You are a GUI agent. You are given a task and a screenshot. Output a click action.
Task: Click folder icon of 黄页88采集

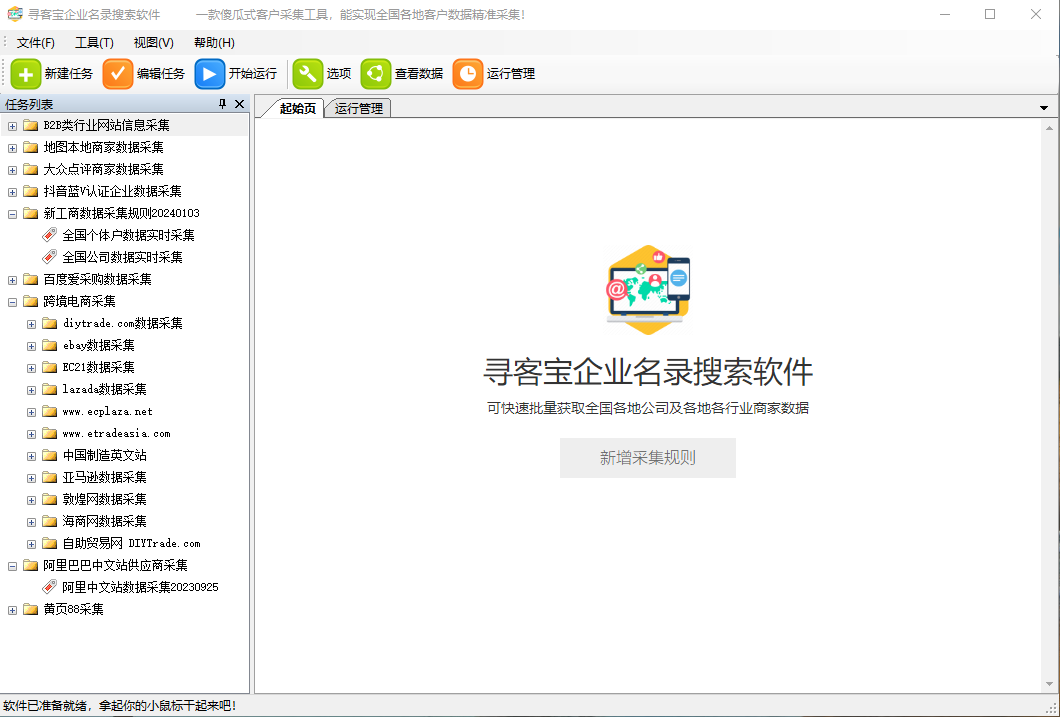coord(30,609)
